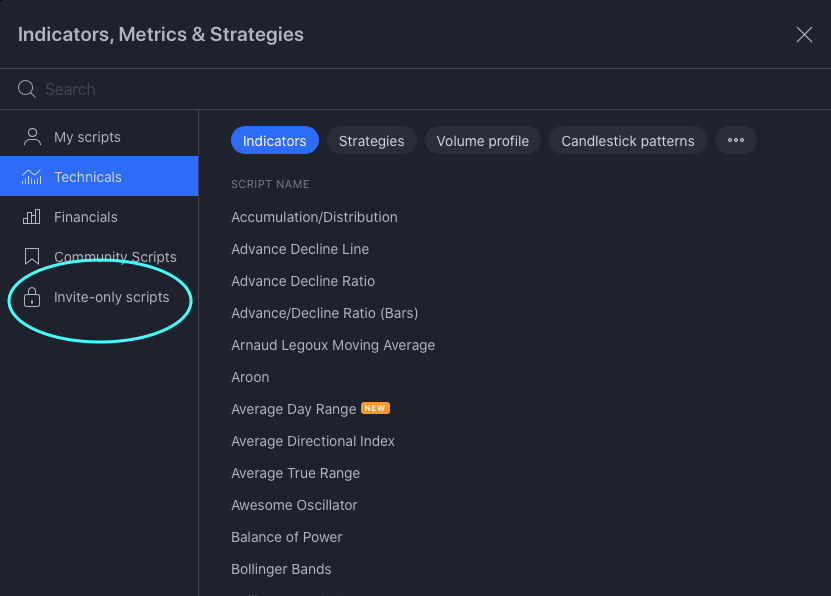Select the Indicators filter tab

tap(274, 141)
